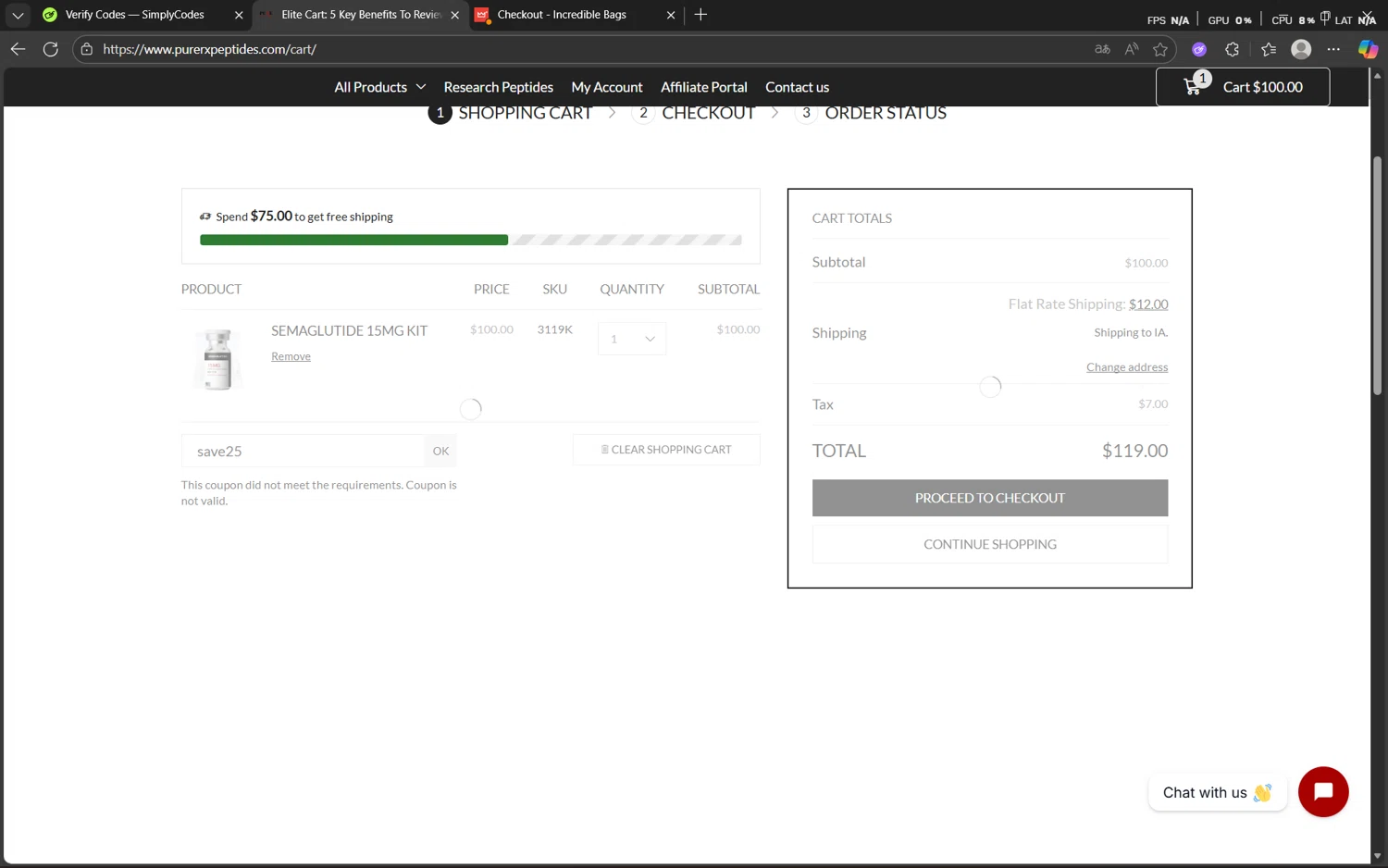Close the Checkout Incredible Bags tab
Viewport: 1388px width, 868px height.
click(x=671, y=15)
